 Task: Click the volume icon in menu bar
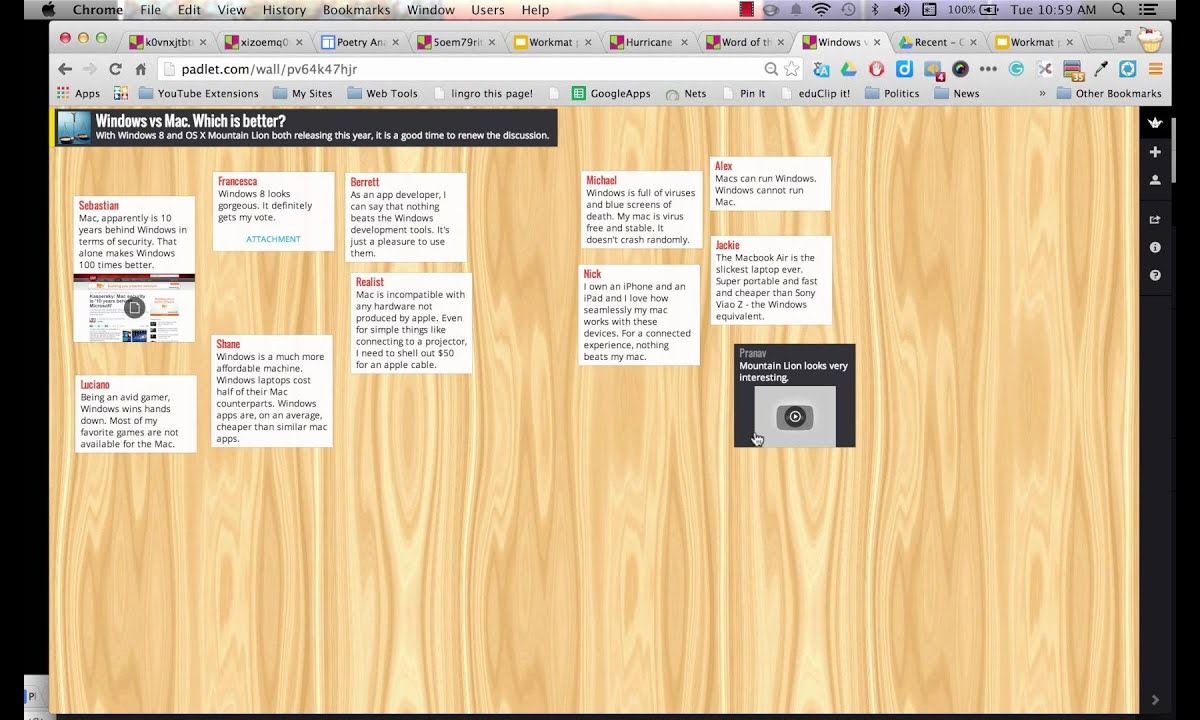pos(901,10)
